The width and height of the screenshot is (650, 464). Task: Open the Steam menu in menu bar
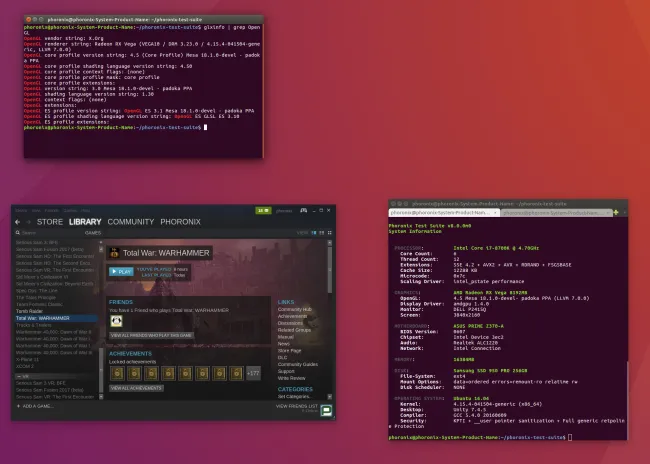(x=21, y=211)
